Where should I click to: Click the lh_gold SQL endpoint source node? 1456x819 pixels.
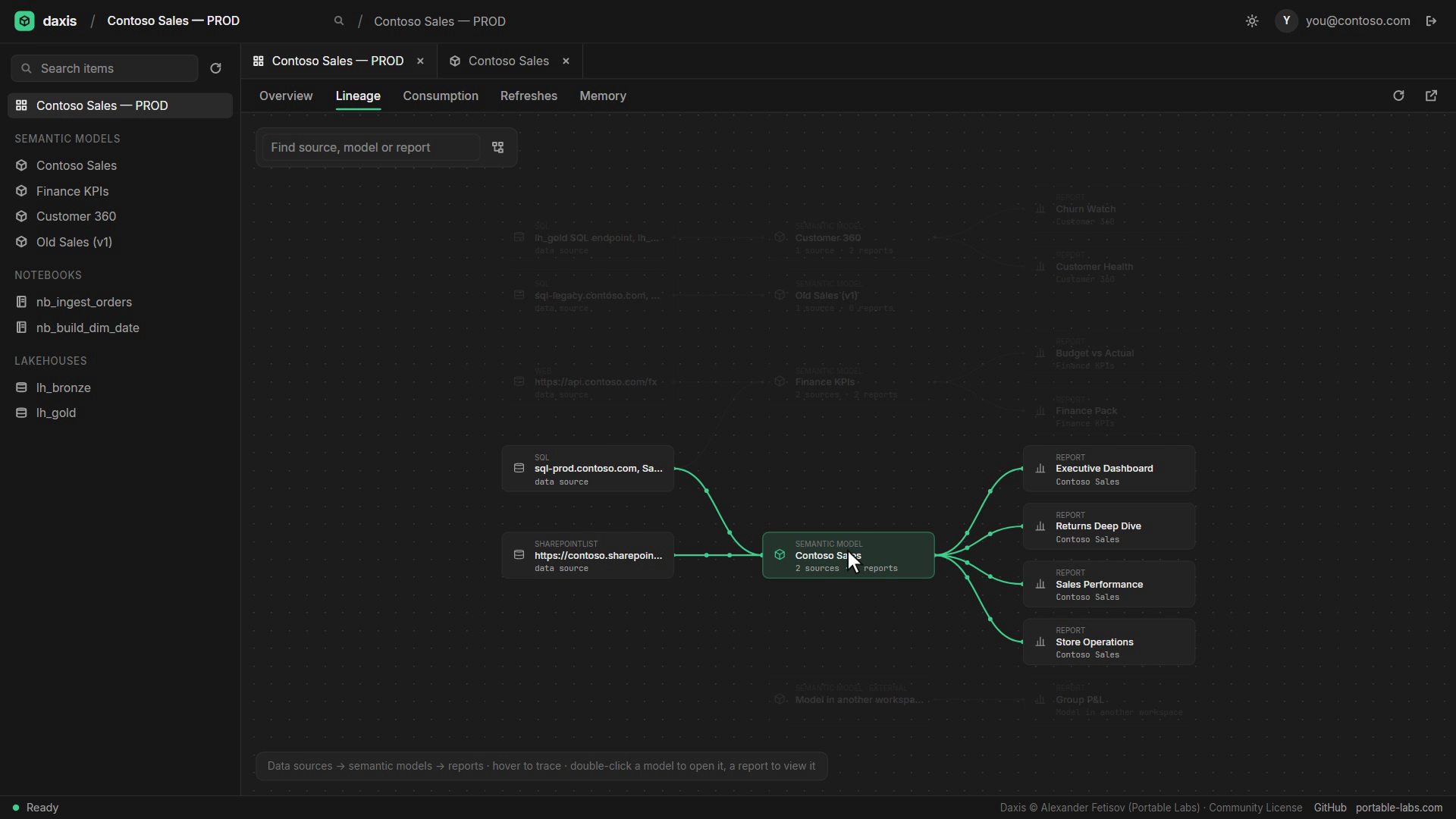click(x=588, y=237)
